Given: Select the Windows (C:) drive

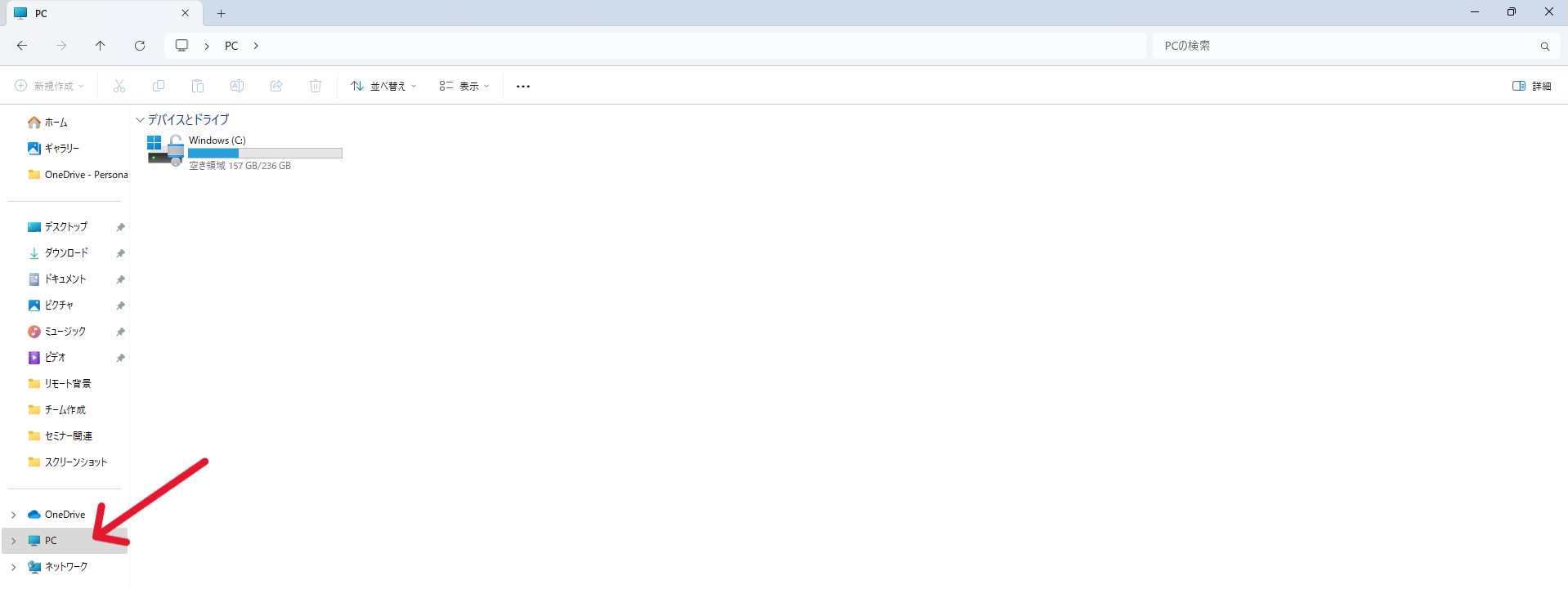Looking at the screenshot, I should 244,152.
